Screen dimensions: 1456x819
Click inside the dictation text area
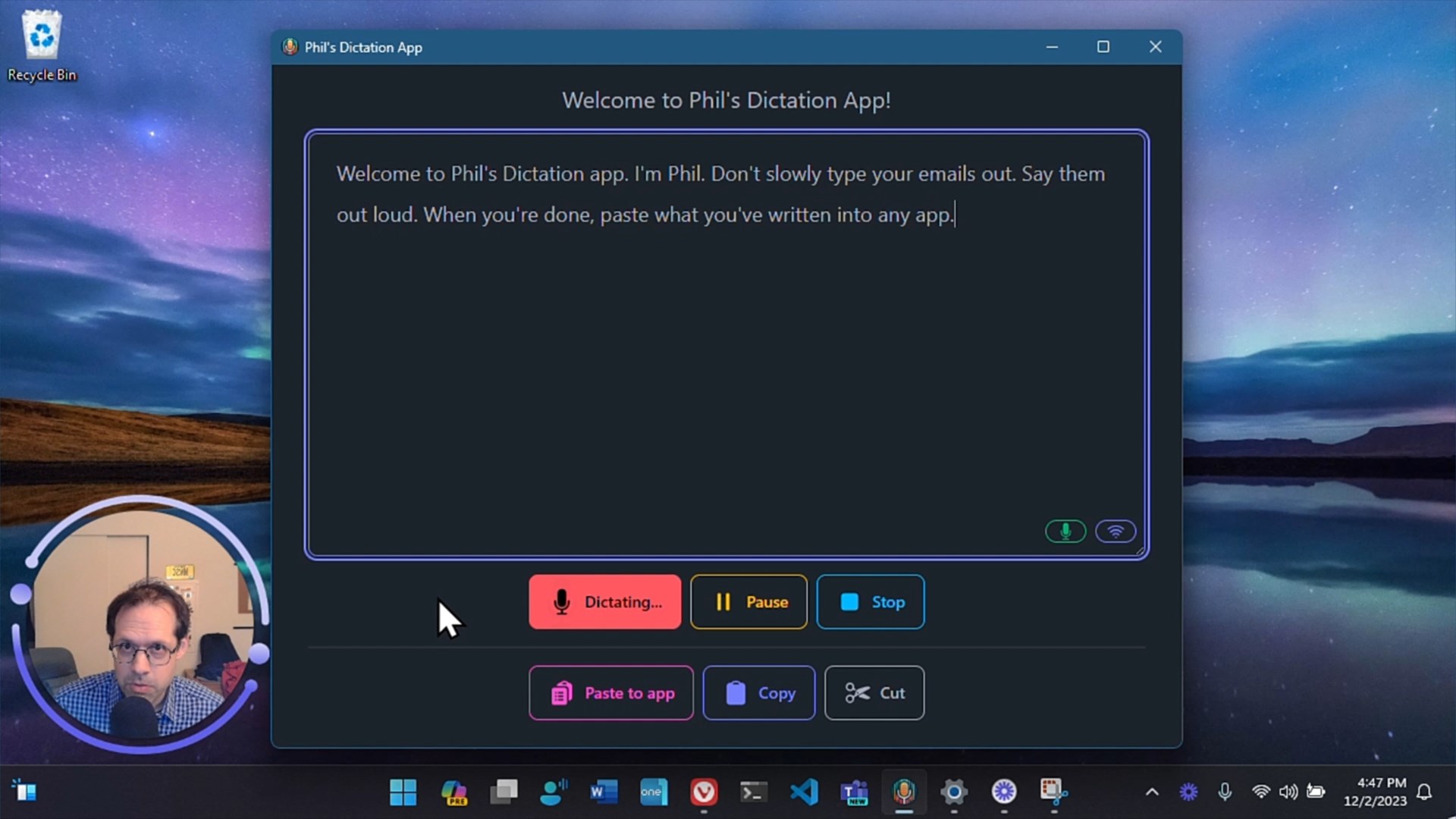pyautogui.click(x=726, y=364)
